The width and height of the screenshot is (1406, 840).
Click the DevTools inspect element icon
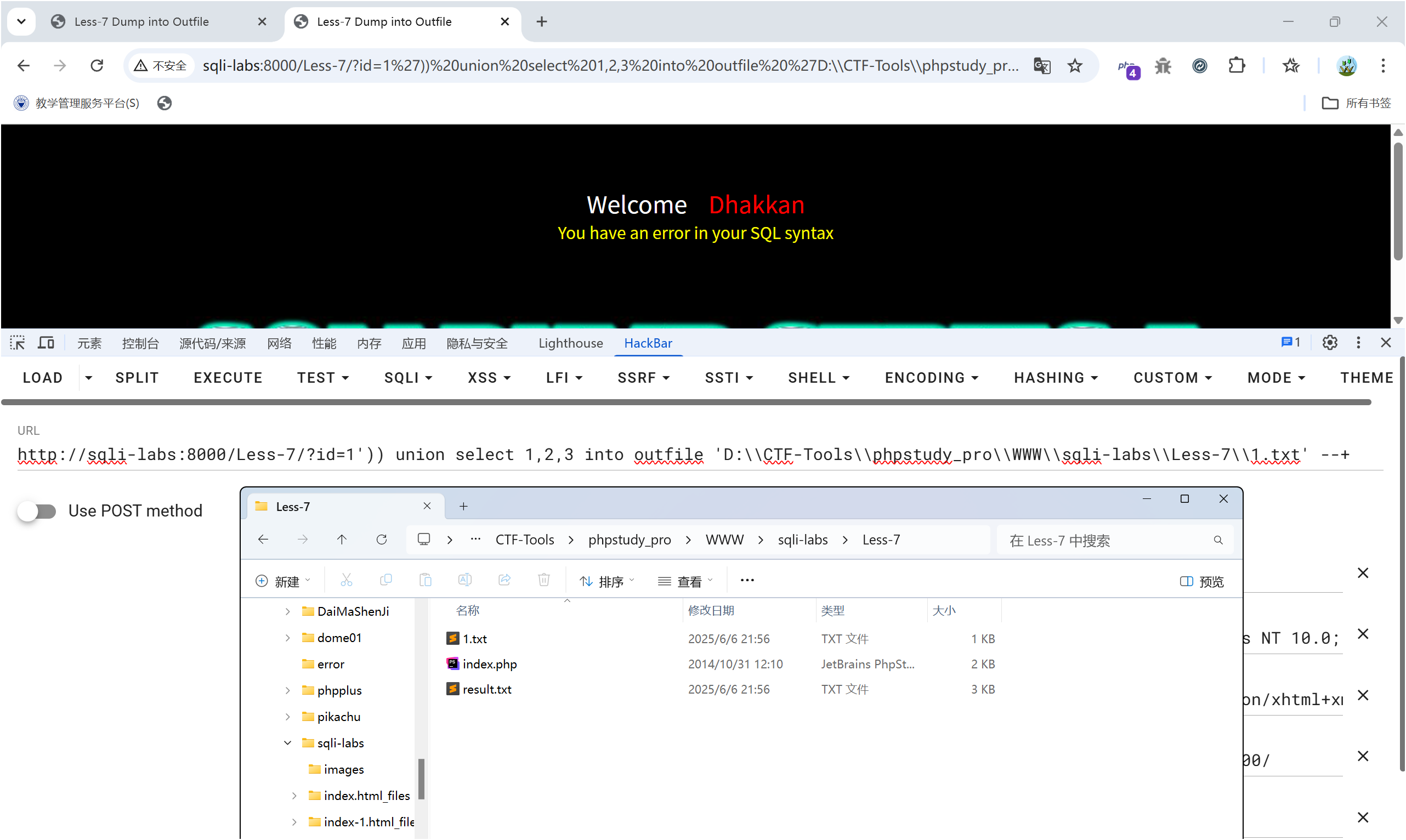coord(17,343)
